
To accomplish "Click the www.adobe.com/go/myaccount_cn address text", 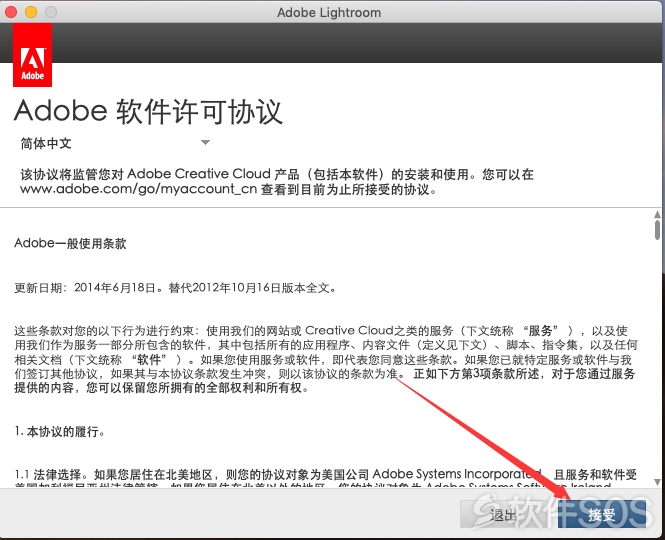I will pyautogui.click(x=138, y=188).
